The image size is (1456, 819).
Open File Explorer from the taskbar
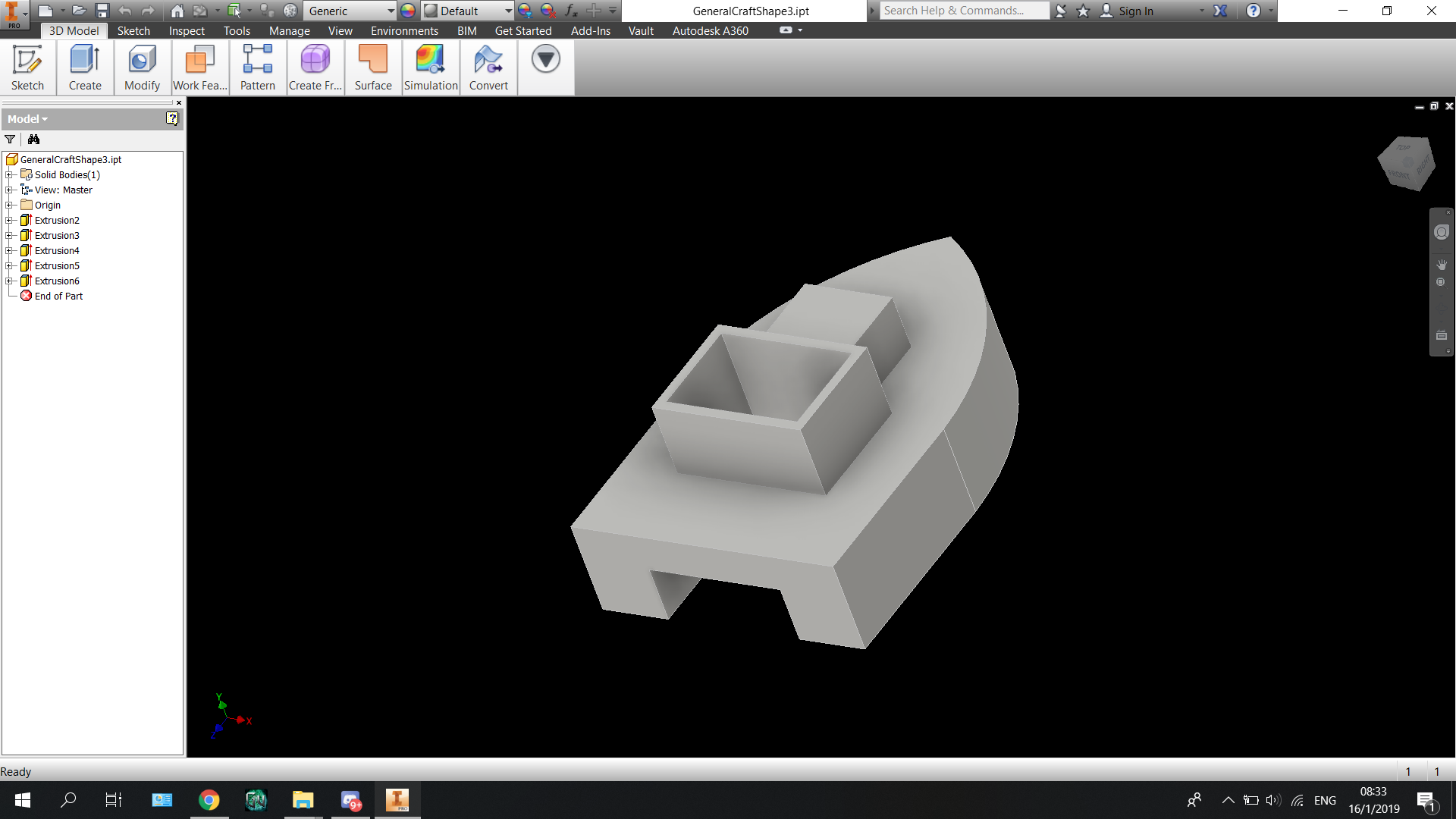303,800
